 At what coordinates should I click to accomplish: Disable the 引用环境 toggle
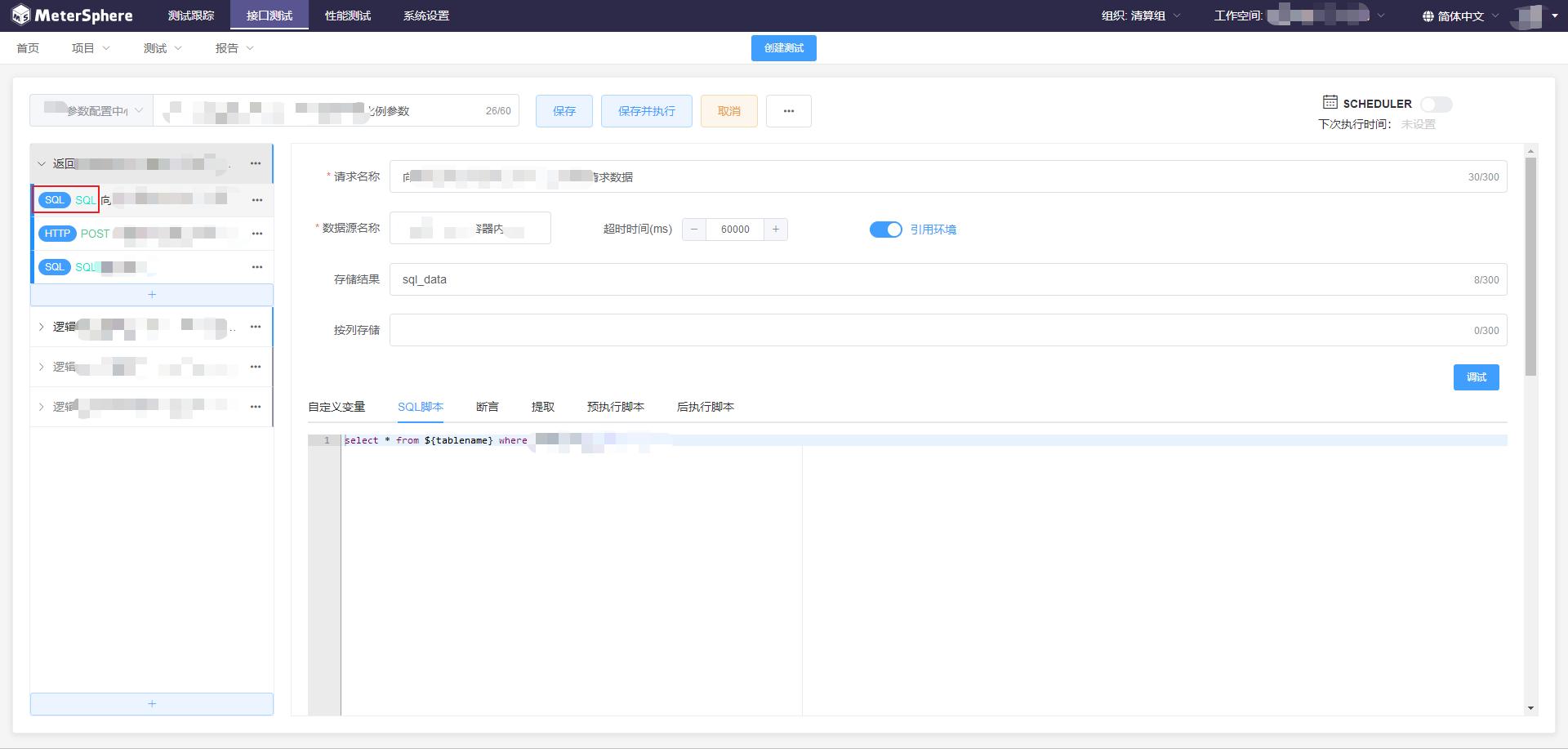click(x=885, y=230)
